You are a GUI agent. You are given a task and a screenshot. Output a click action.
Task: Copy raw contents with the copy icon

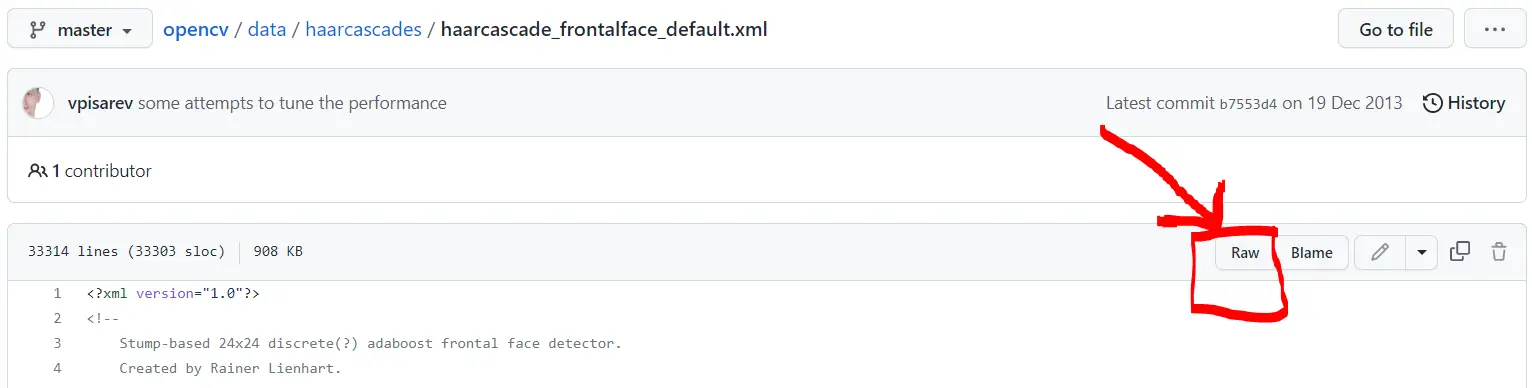point(1460,252)
